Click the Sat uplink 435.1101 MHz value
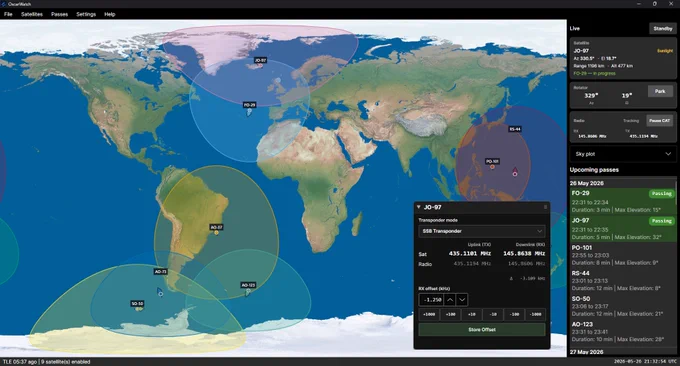680x366 pixels. pyautogui.click(x=470, y=254)
